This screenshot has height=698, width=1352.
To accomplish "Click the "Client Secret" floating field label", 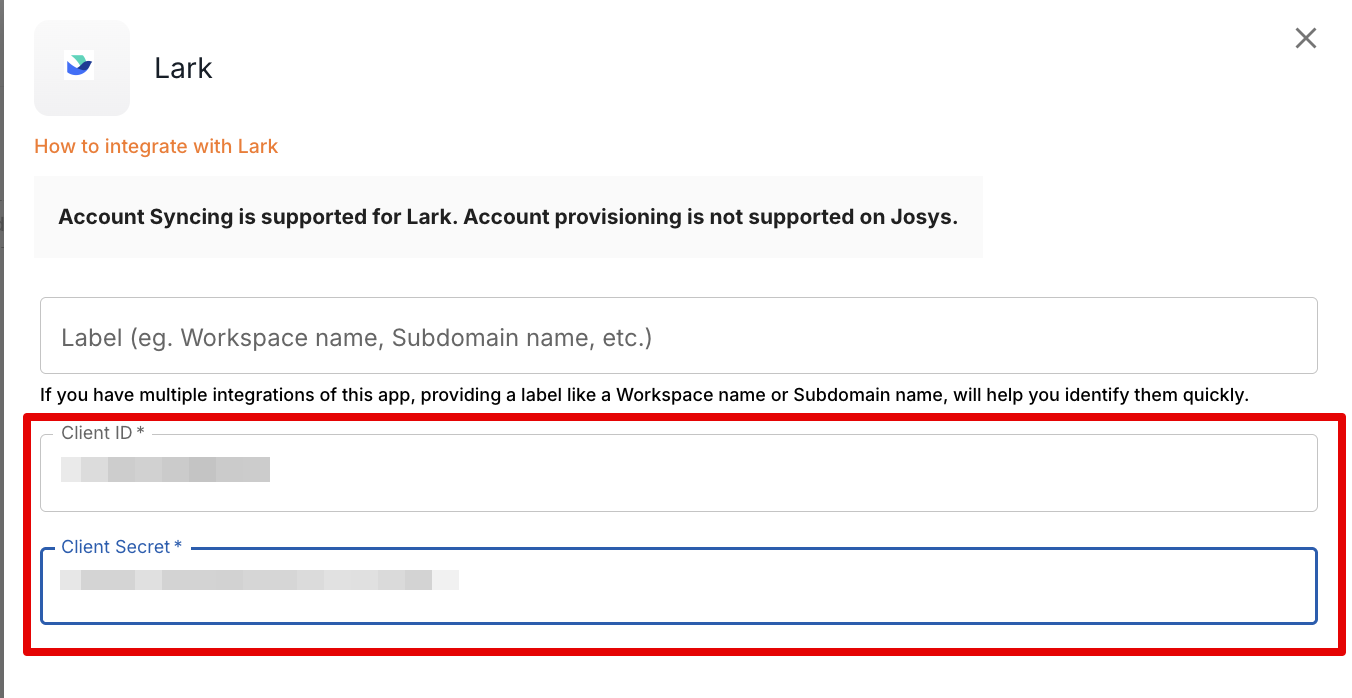I will pos(115,547).
